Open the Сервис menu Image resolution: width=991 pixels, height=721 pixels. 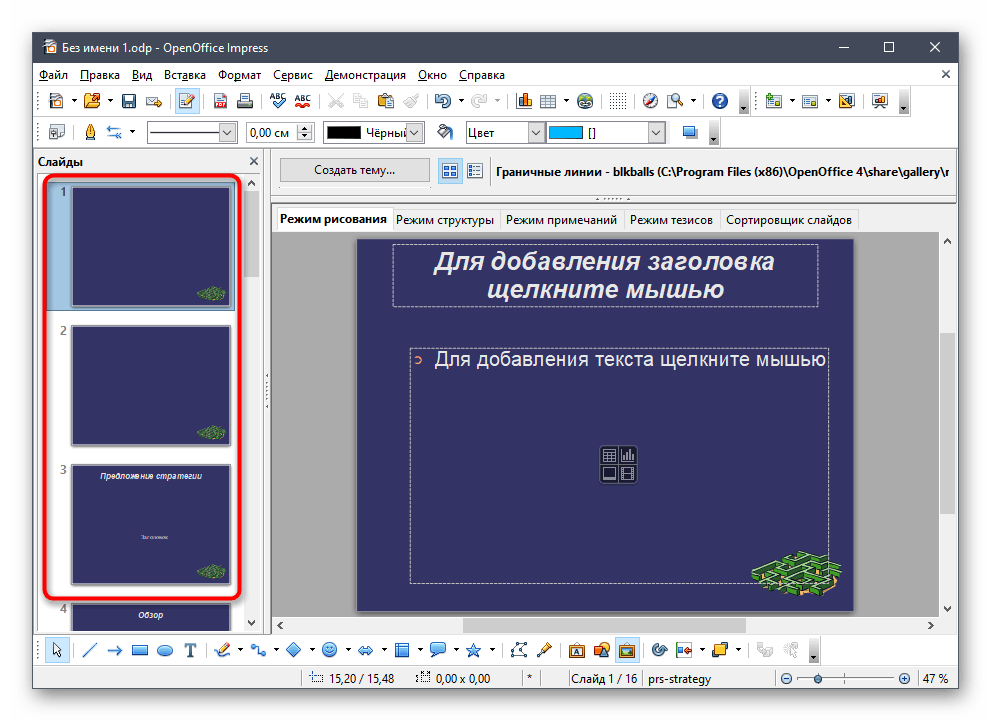pyautogui.click(x=293, y=75)
